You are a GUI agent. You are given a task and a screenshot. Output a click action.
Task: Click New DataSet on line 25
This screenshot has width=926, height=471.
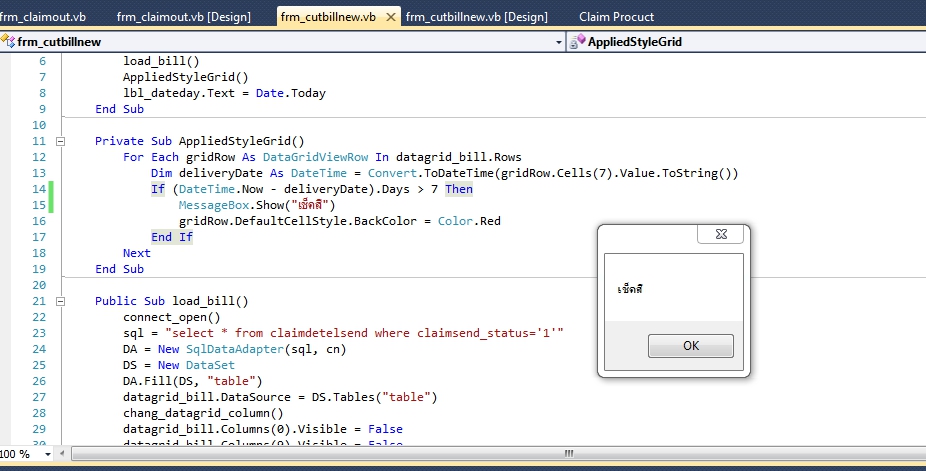(x=196, y=365)
